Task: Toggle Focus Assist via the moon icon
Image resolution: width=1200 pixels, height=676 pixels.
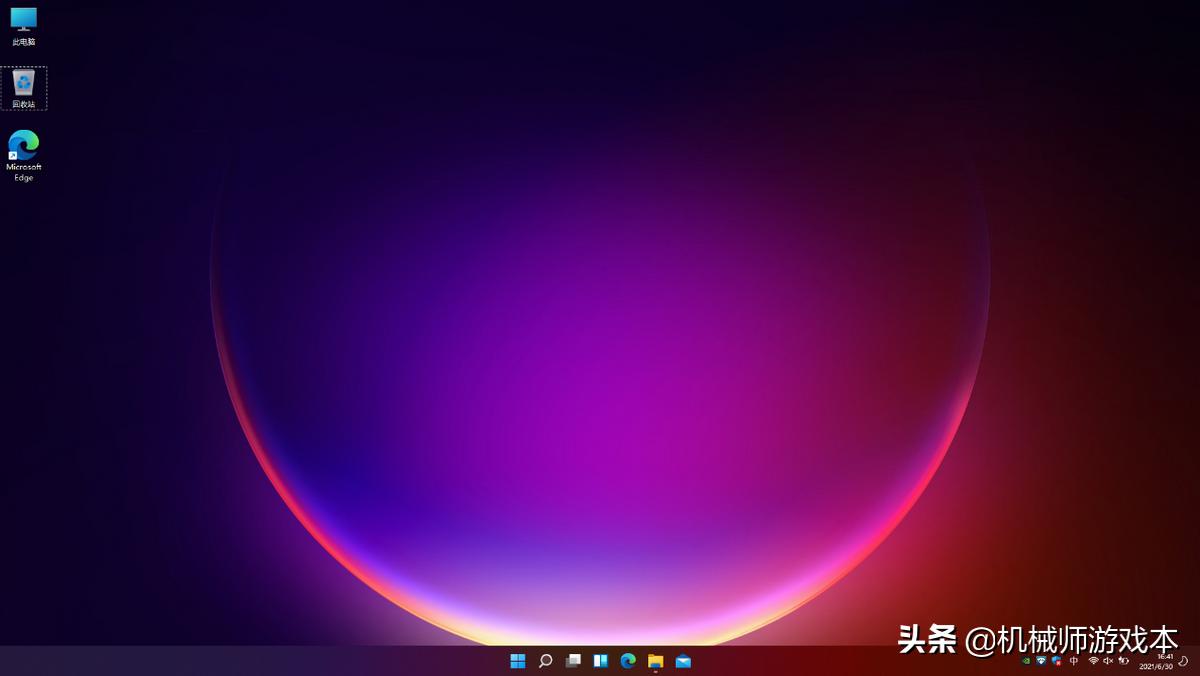Action: coord(1185,661)
